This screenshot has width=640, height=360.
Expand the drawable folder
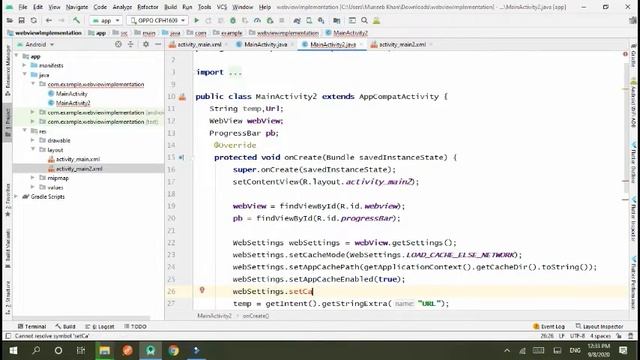[x=33, y=140]
